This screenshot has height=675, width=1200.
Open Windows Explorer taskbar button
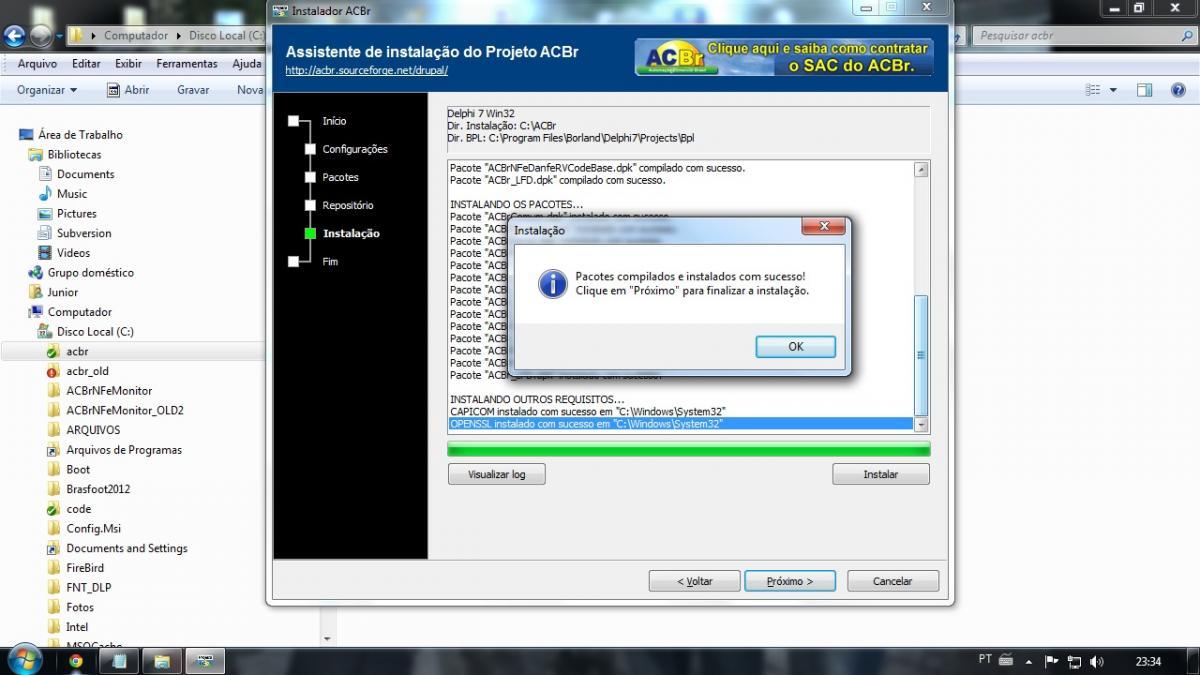(161, 661)
